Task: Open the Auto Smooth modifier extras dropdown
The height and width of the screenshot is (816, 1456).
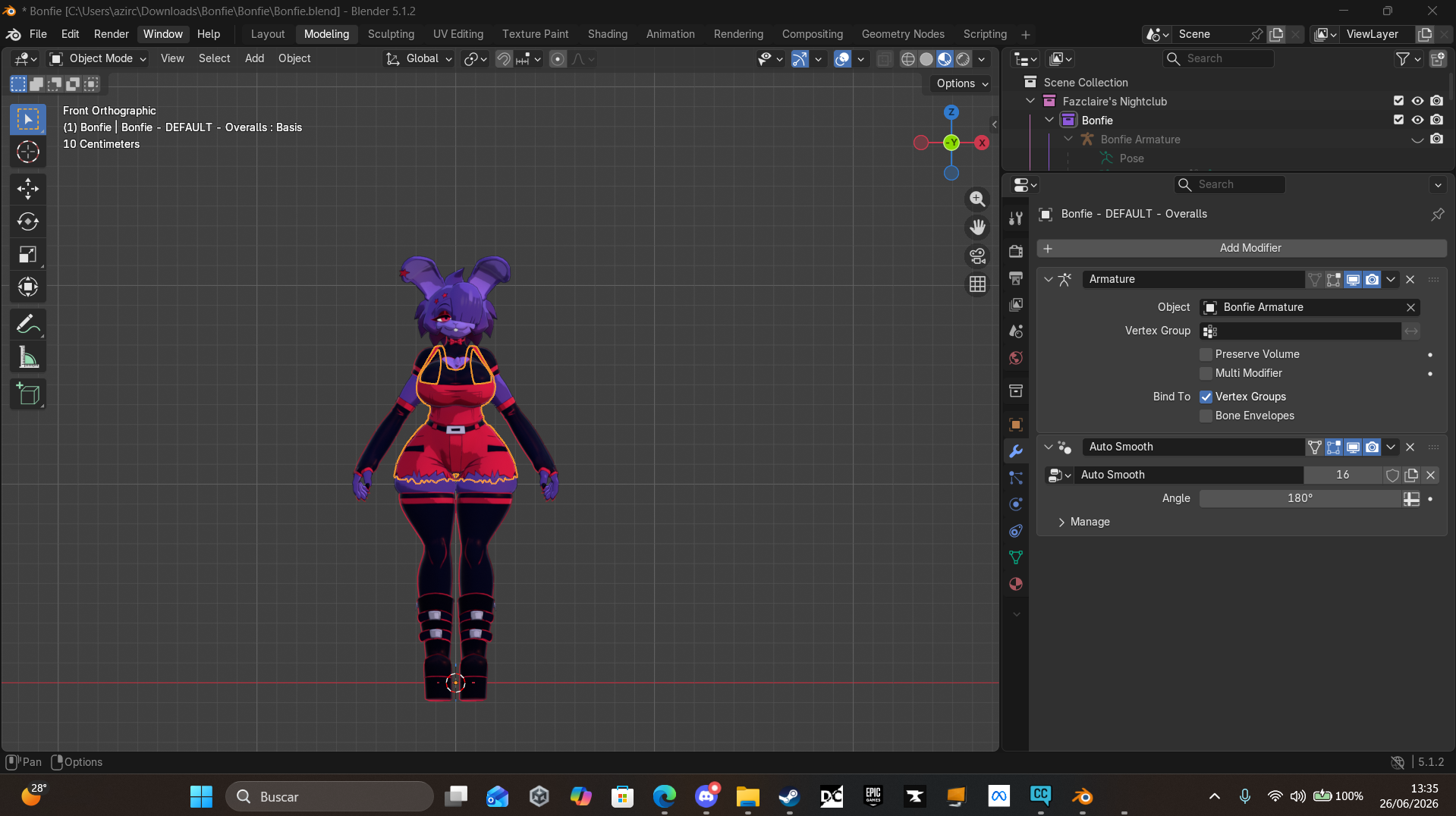Action: pos(1391,447)
